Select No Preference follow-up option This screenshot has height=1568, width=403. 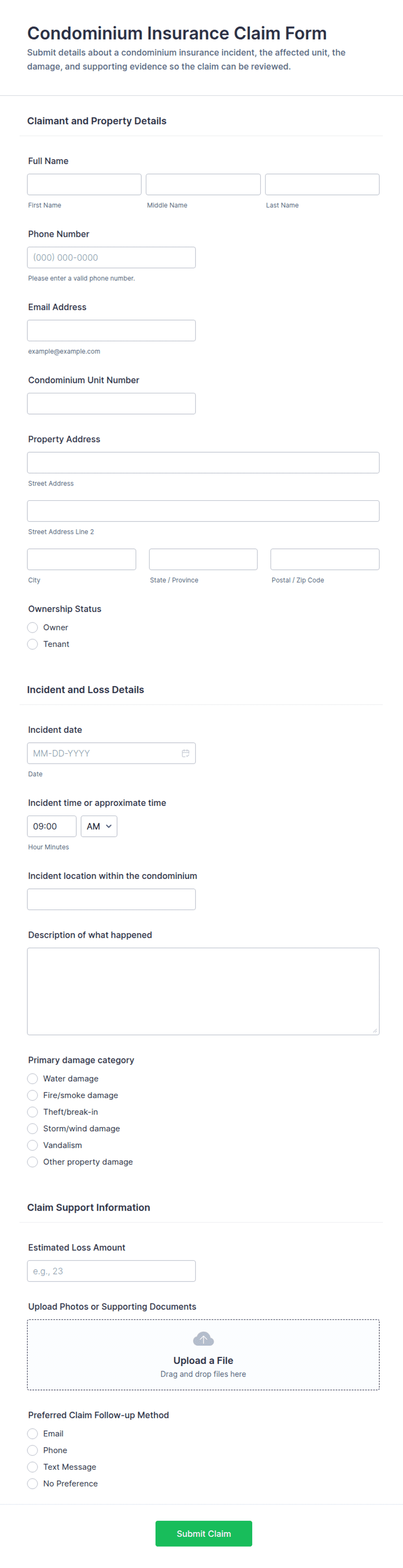pyautogui.click(x=33, y=1484)
